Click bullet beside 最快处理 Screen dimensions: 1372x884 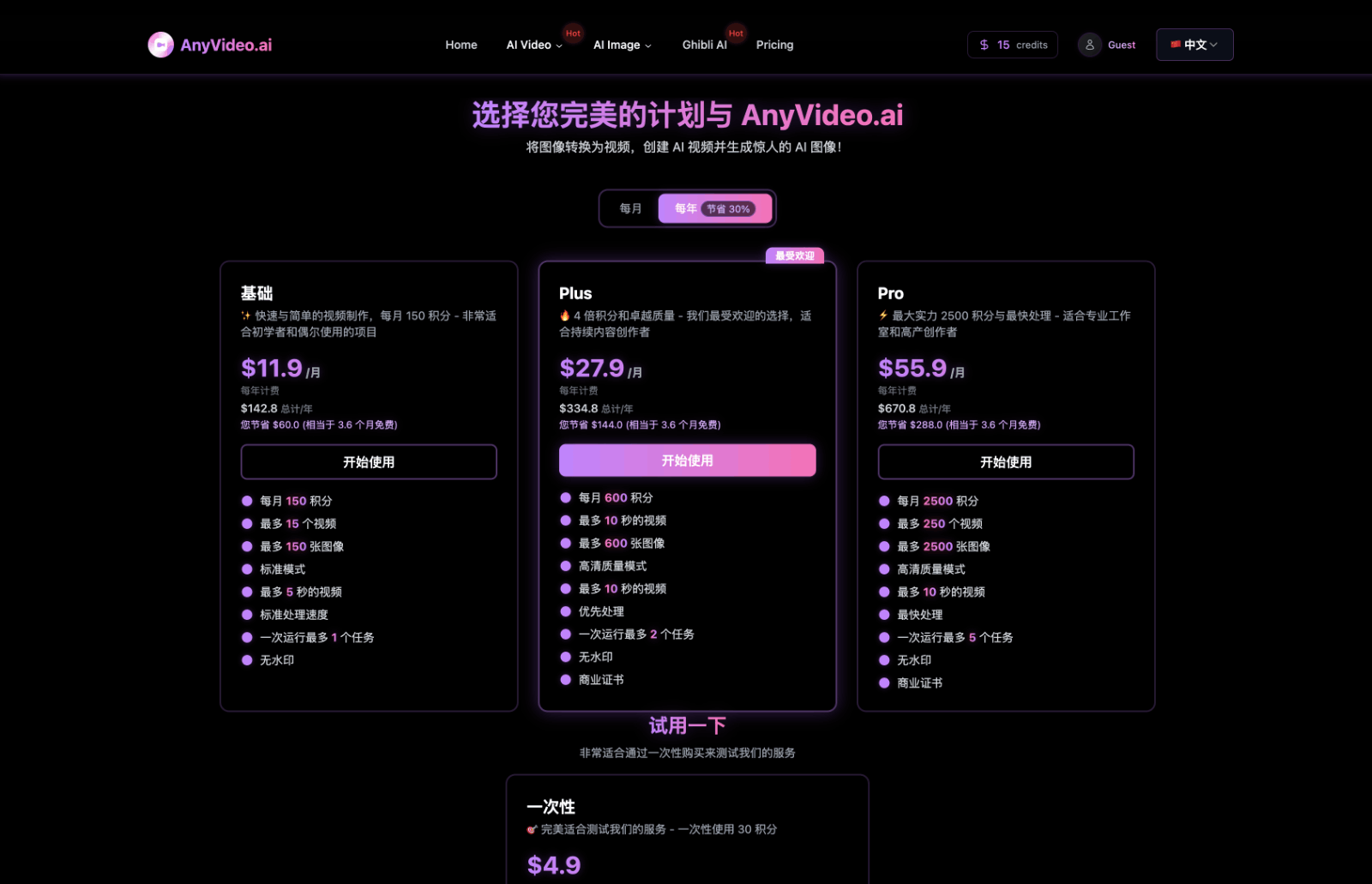884,614
